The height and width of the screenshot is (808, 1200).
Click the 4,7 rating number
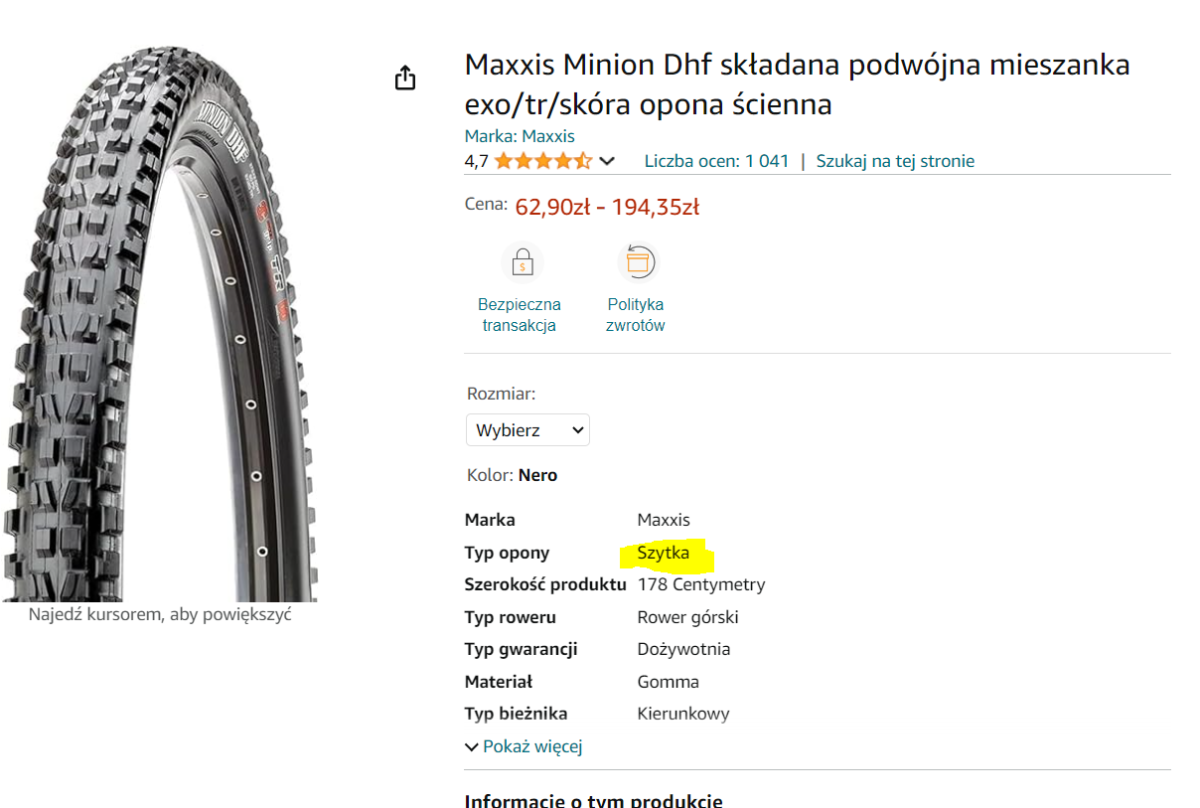coord(476,161)
